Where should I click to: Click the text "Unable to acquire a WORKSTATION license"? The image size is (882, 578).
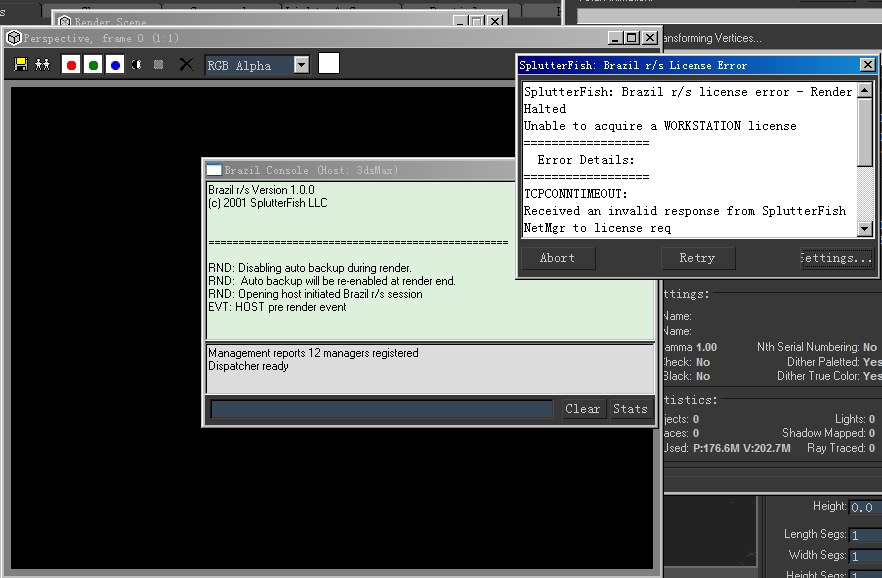click(x=660, y=126)
